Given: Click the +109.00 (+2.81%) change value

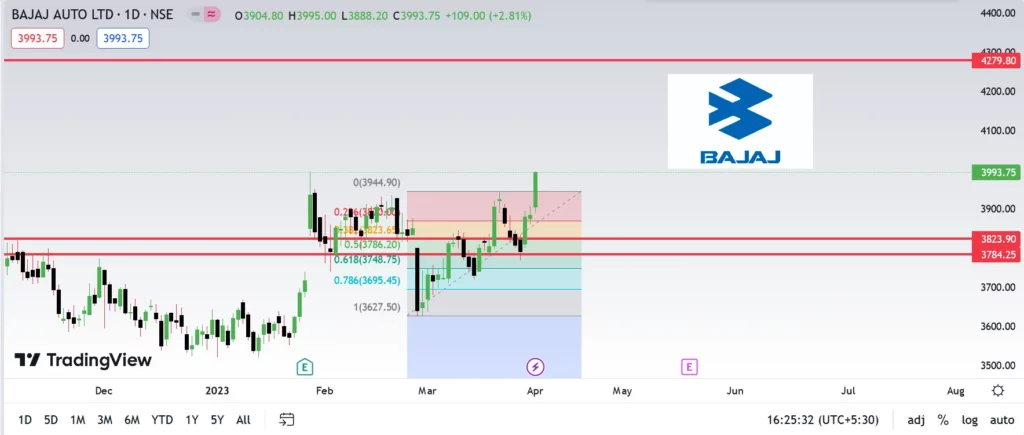Looking at the screenshot, I should [x=488, y=16].
